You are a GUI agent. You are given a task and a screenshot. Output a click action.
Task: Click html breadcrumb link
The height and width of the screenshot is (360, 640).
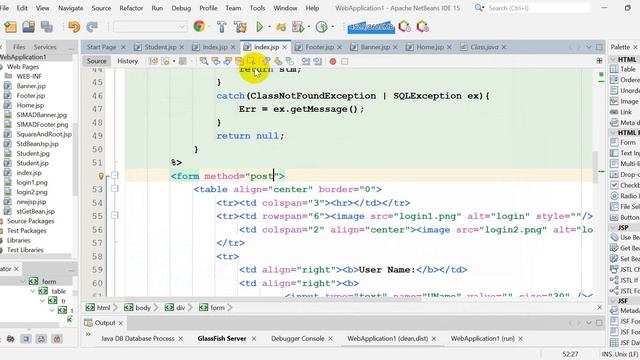(x=103, y=308)
